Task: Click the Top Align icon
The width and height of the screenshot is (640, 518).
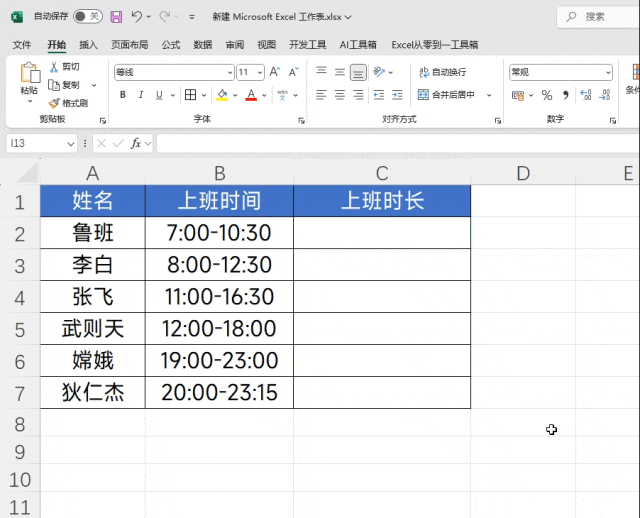Action: point(321,72)
